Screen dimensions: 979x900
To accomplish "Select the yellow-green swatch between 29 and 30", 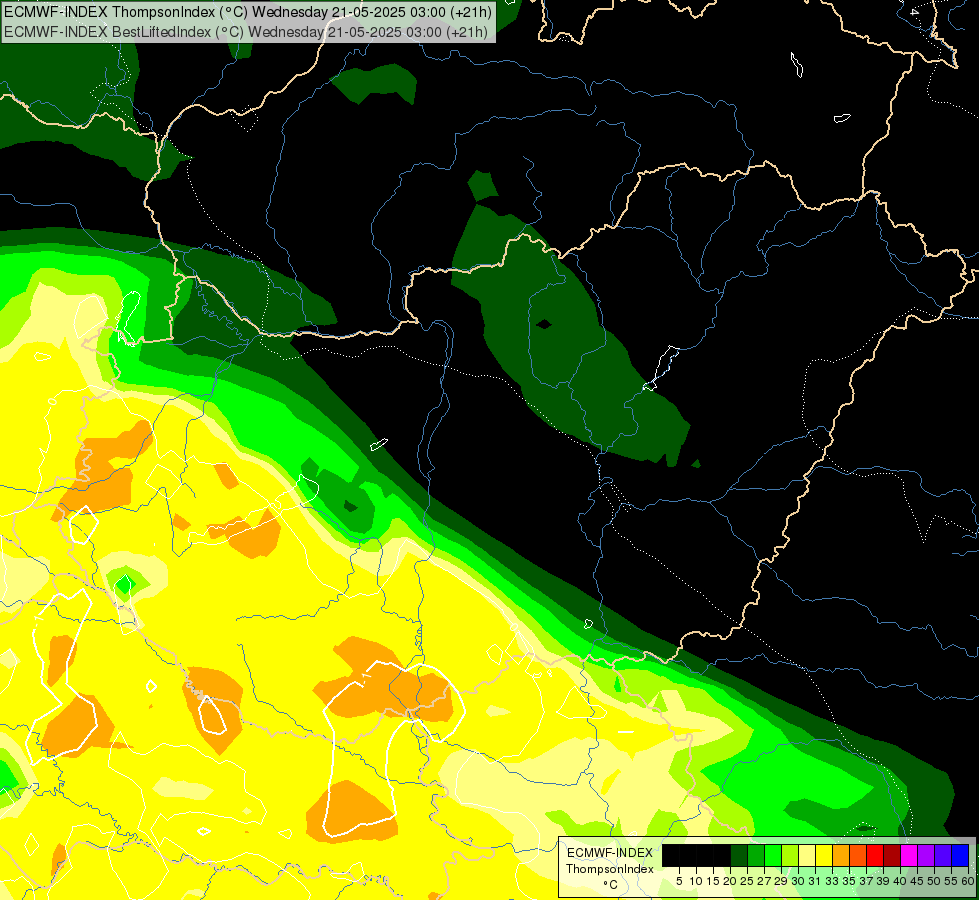I will [790, 856].
